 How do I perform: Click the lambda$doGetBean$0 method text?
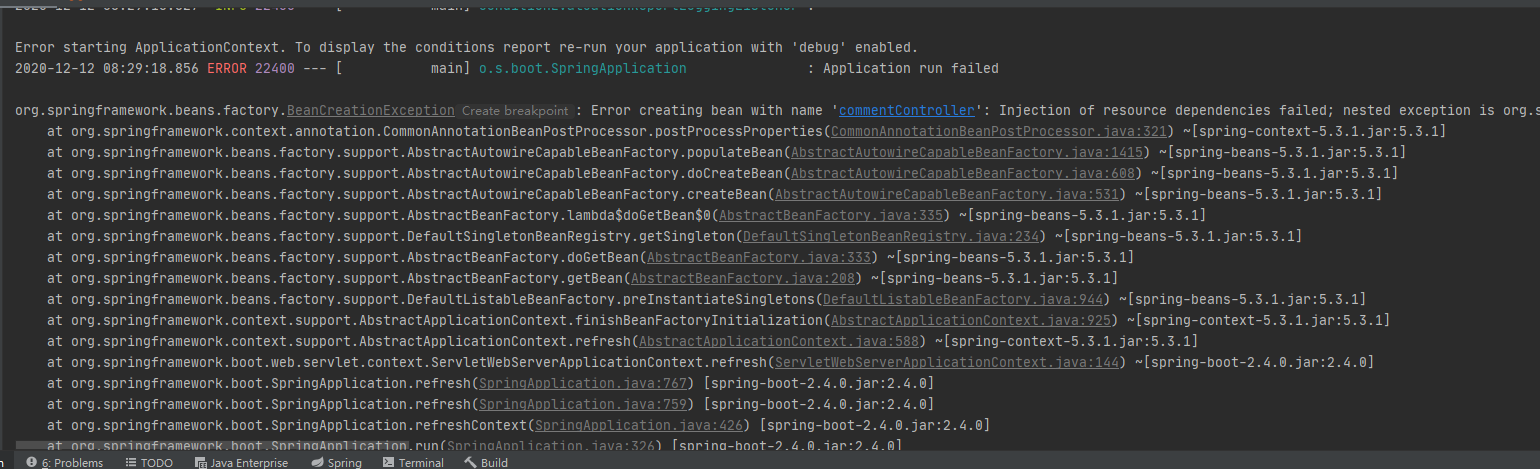(639, 215)
